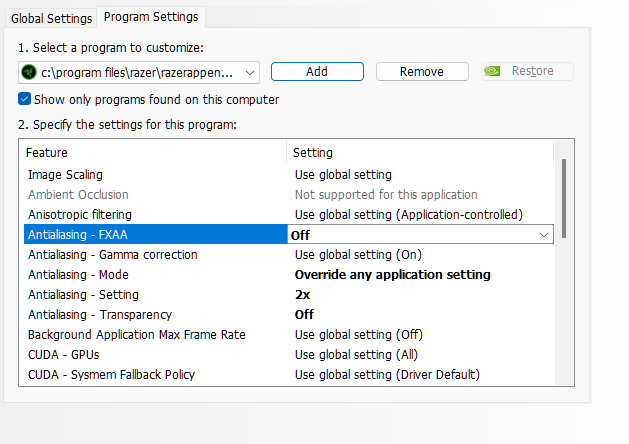Click the Razer program icon in dropdown

tap(29, 72)
